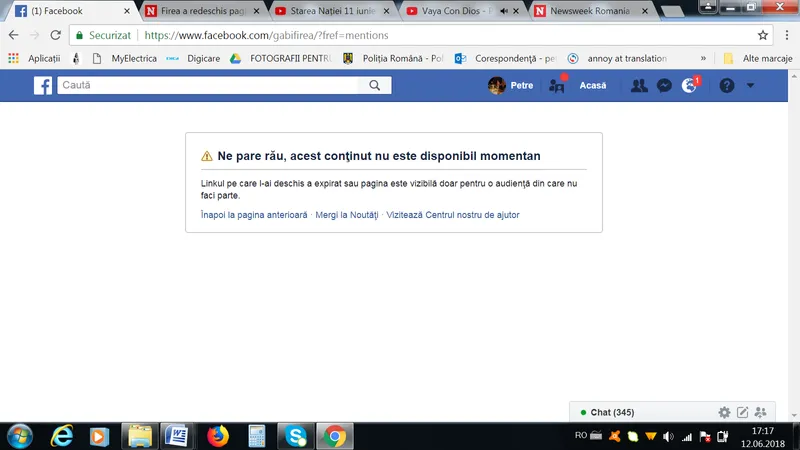
Task: Open the globe notifications icon
Action: point(689,86)
